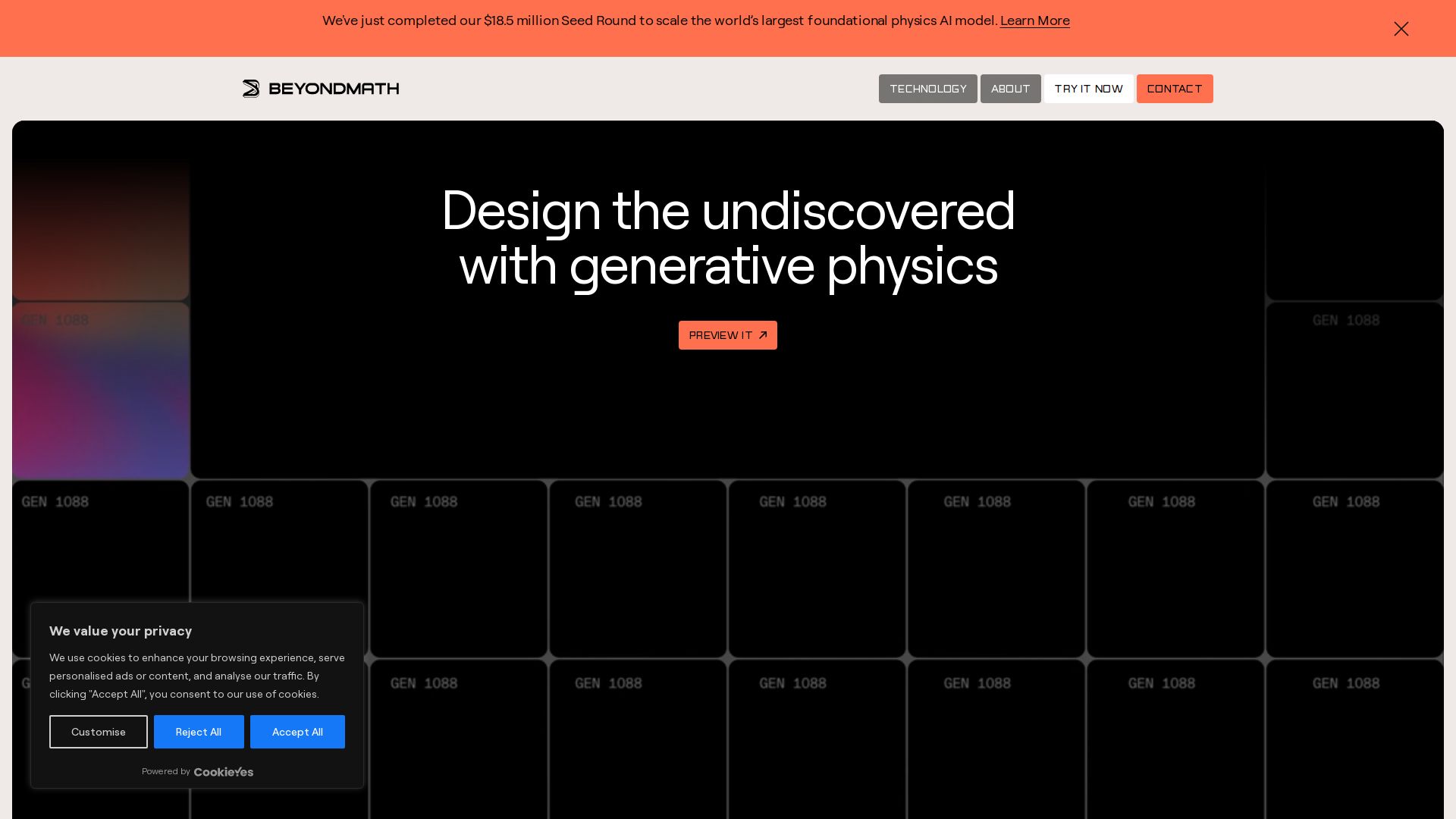Open the Technology menu item
This screenshot has width=1456, height=819.
point(927,89)
